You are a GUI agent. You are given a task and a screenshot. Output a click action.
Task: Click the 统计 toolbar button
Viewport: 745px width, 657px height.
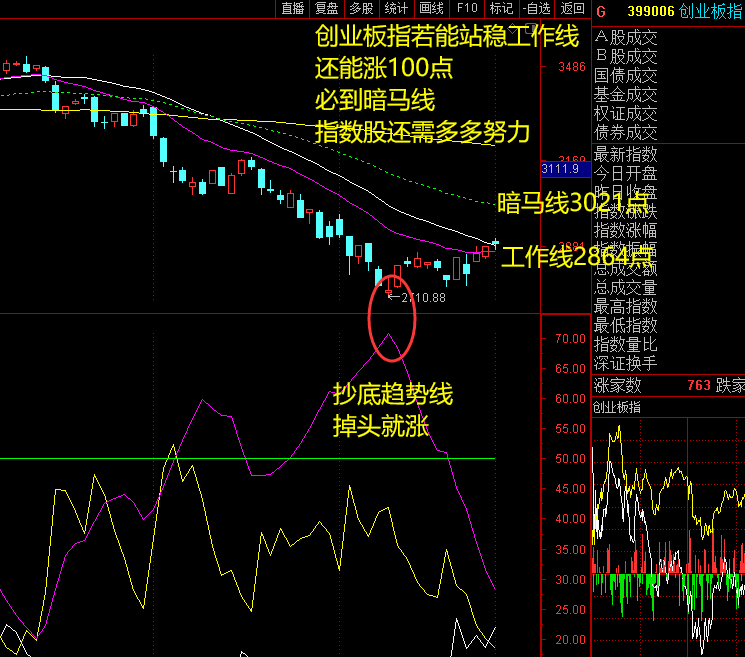(396, 9)
